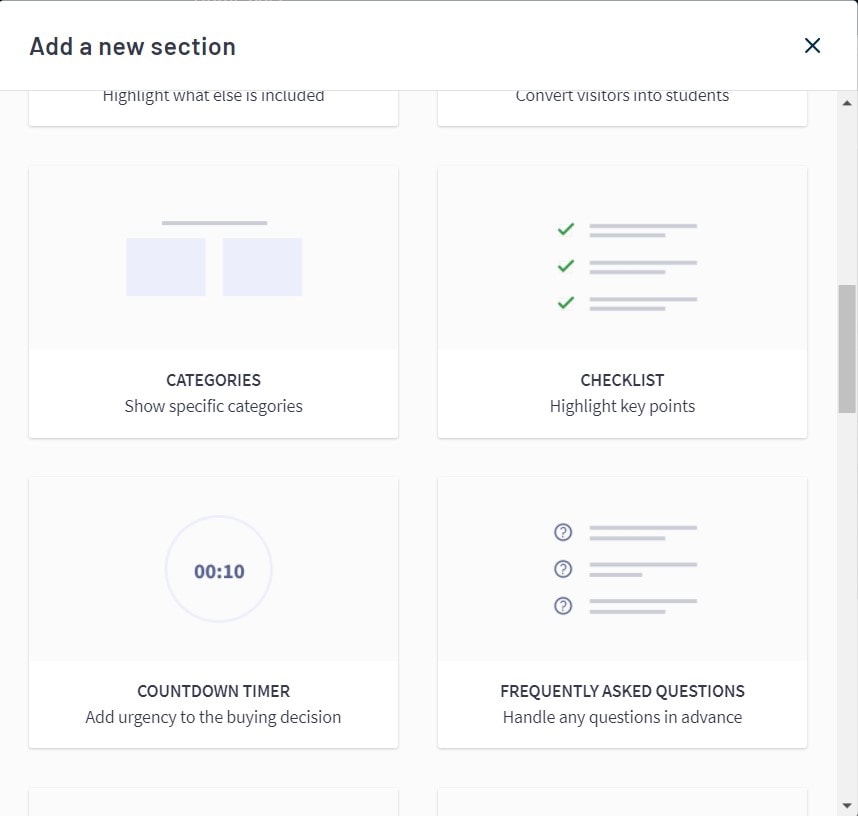Click the bottom question mark icon in FAQ preview
This screenshot has height=816, width=858.
click(563, 606)
